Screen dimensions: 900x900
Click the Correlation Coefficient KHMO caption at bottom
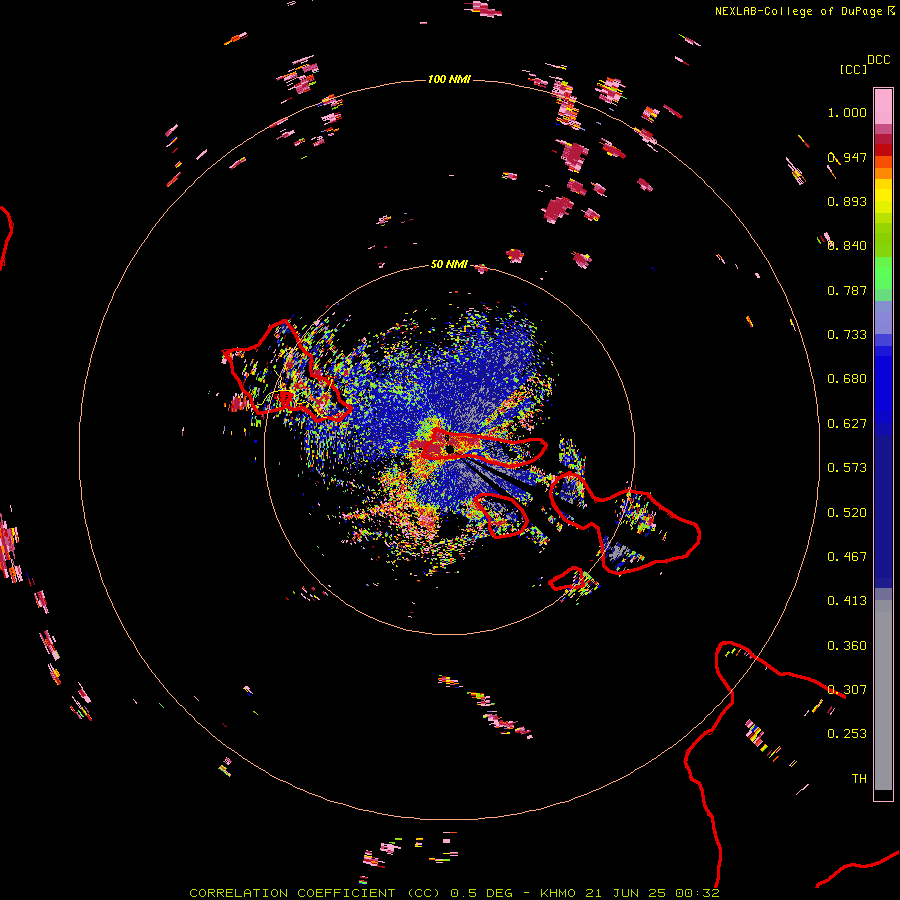(454, 893)
